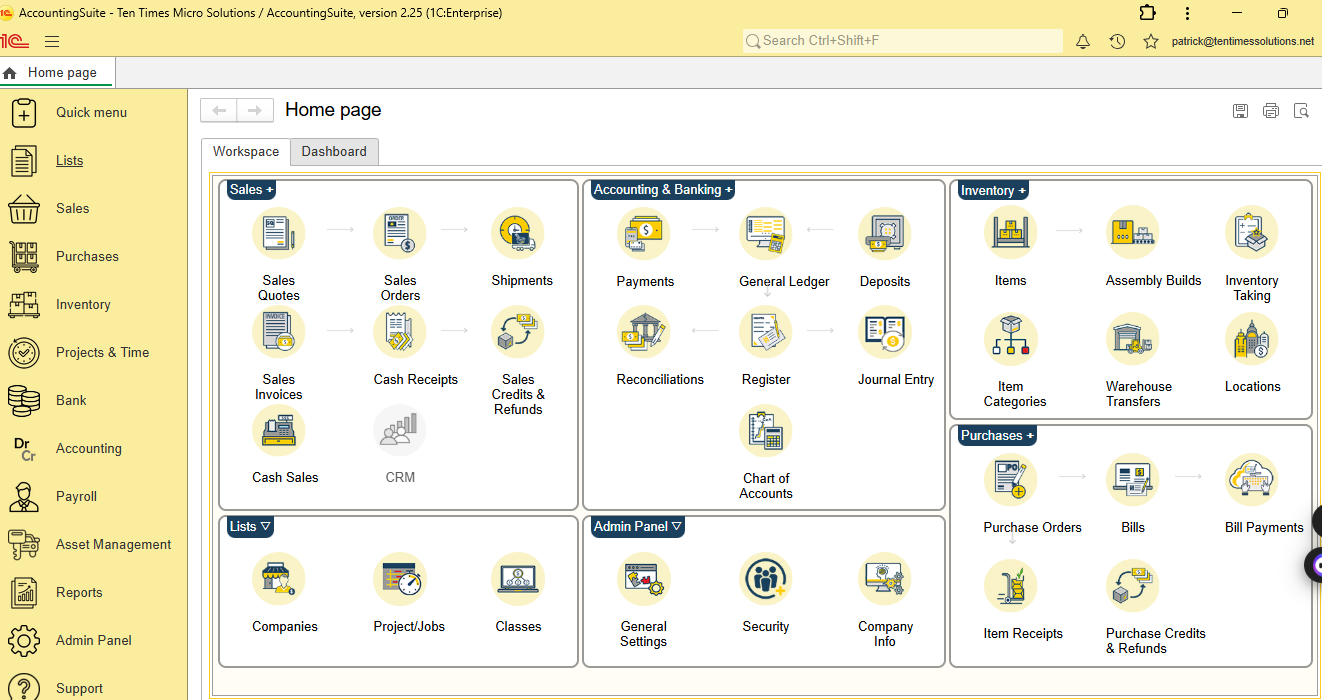Open the Shipments icon
This screenshot has height=700, width=1322.
tap(518, 234)
